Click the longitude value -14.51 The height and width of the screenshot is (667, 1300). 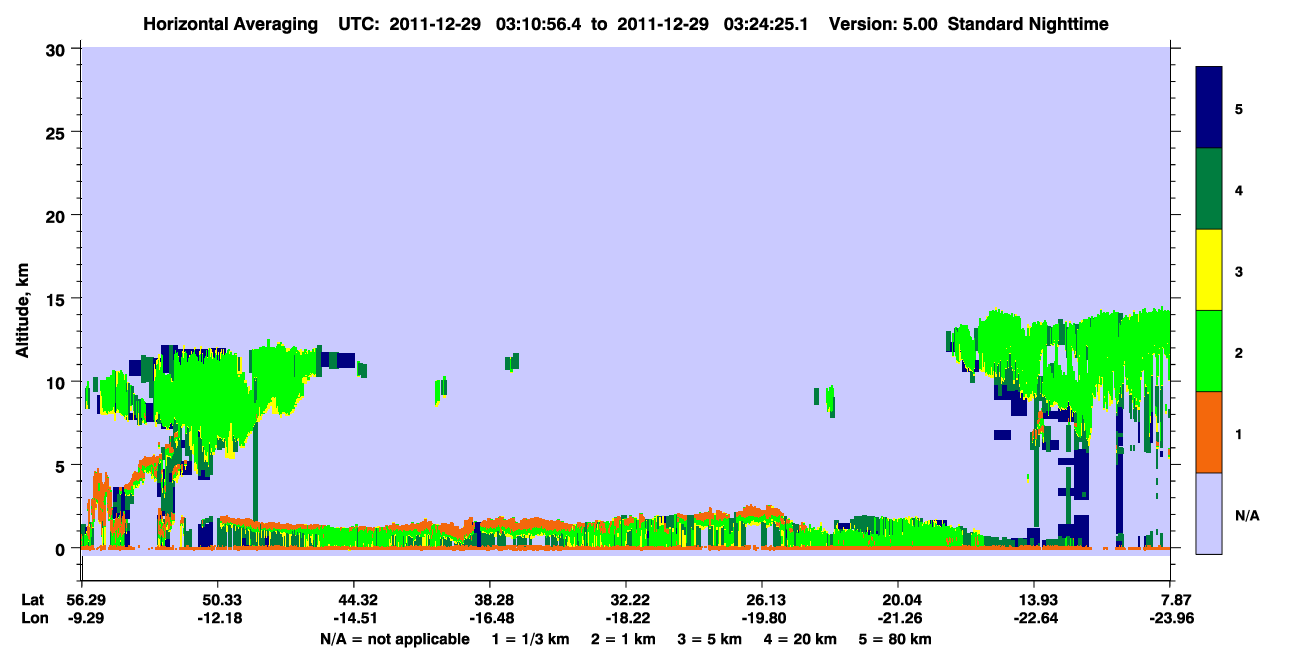tap(354, 618)
